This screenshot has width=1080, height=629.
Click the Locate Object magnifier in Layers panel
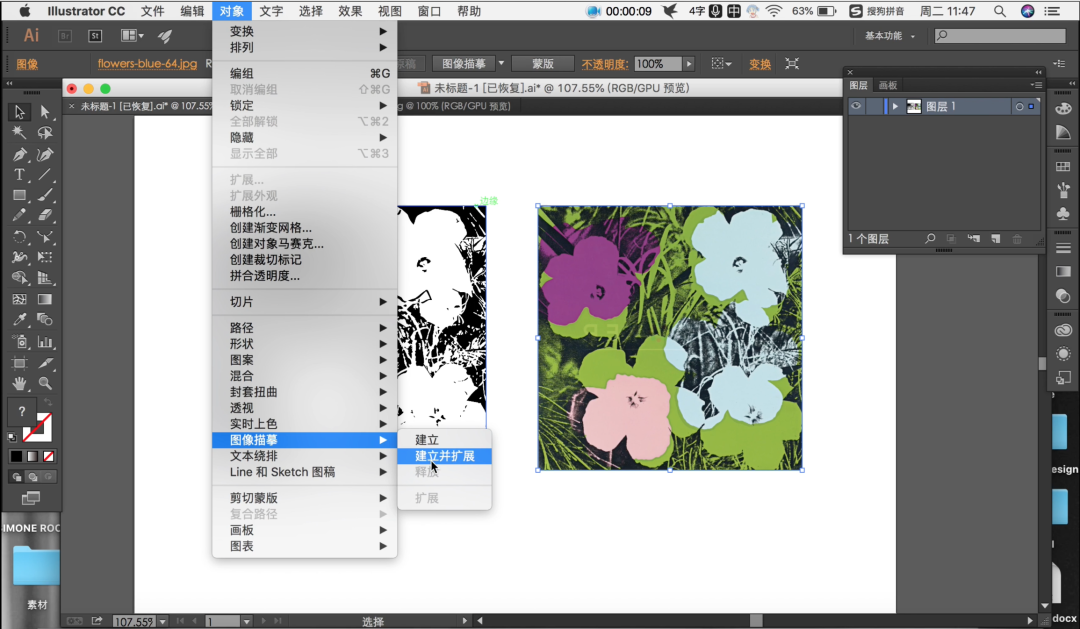[930, 238]
